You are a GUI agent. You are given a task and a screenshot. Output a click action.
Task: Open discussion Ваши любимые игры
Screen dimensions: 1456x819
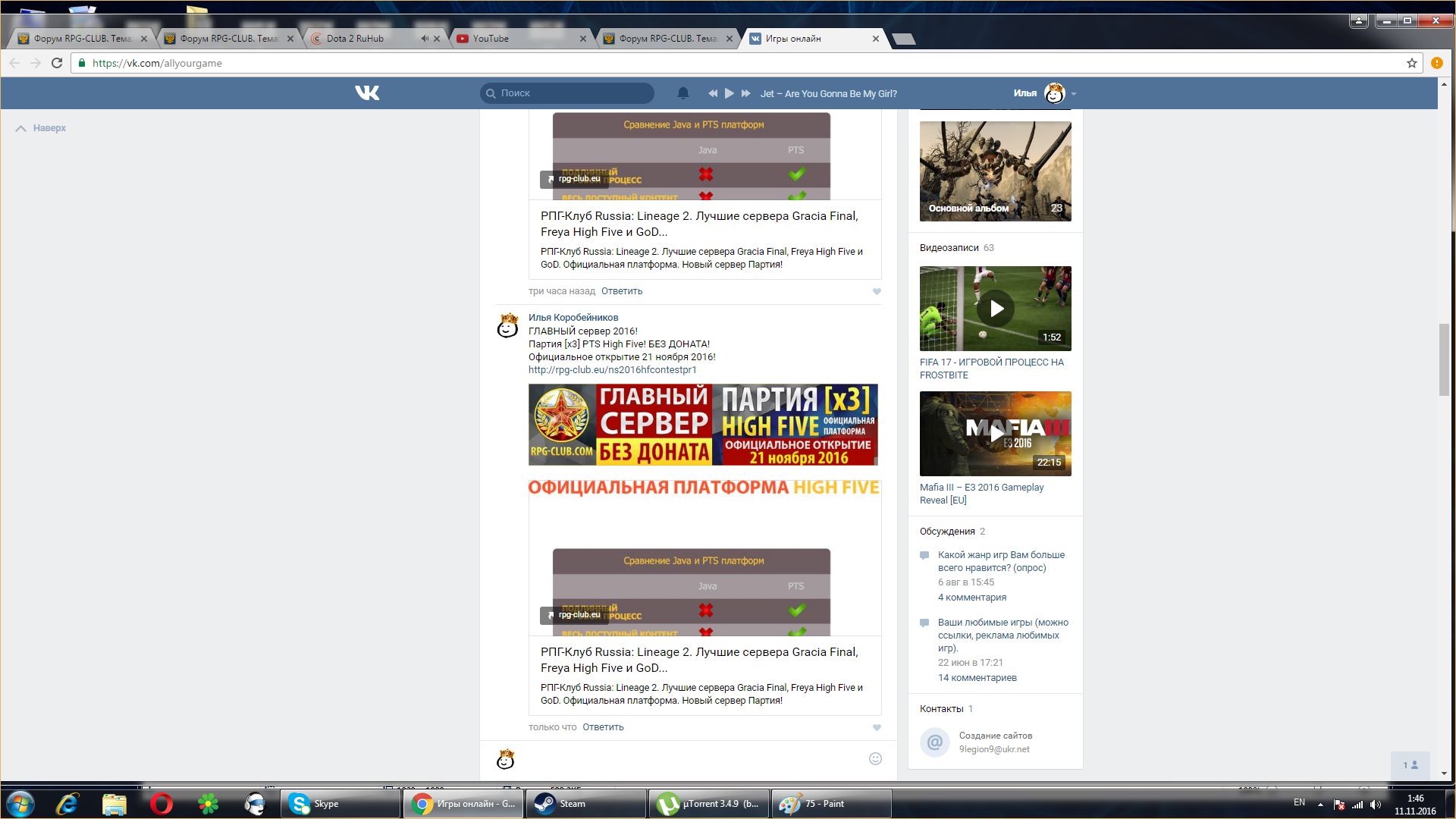tap(1003, 635)
